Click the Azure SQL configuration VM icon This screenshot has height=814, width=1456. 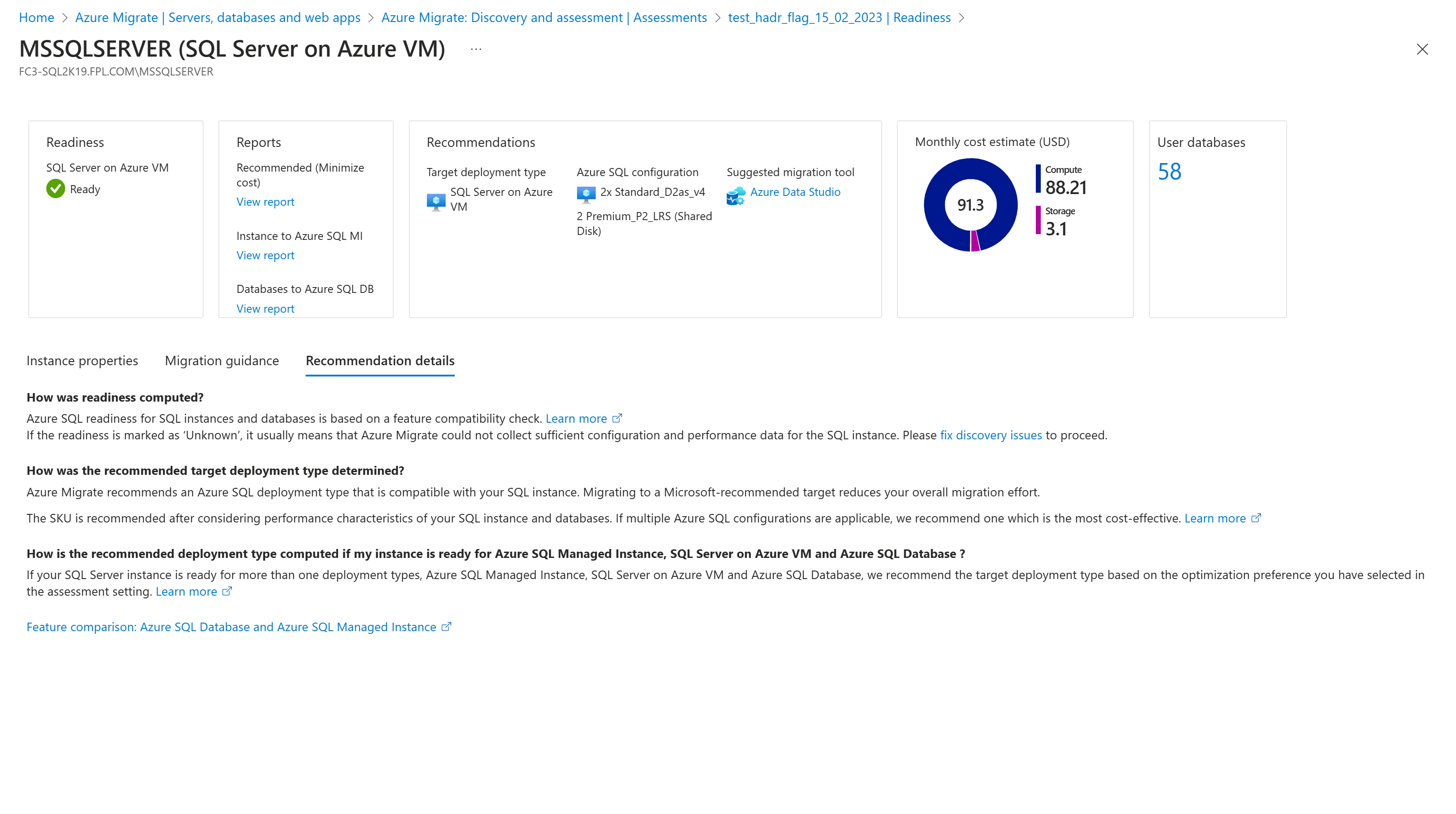coord(586,194)
